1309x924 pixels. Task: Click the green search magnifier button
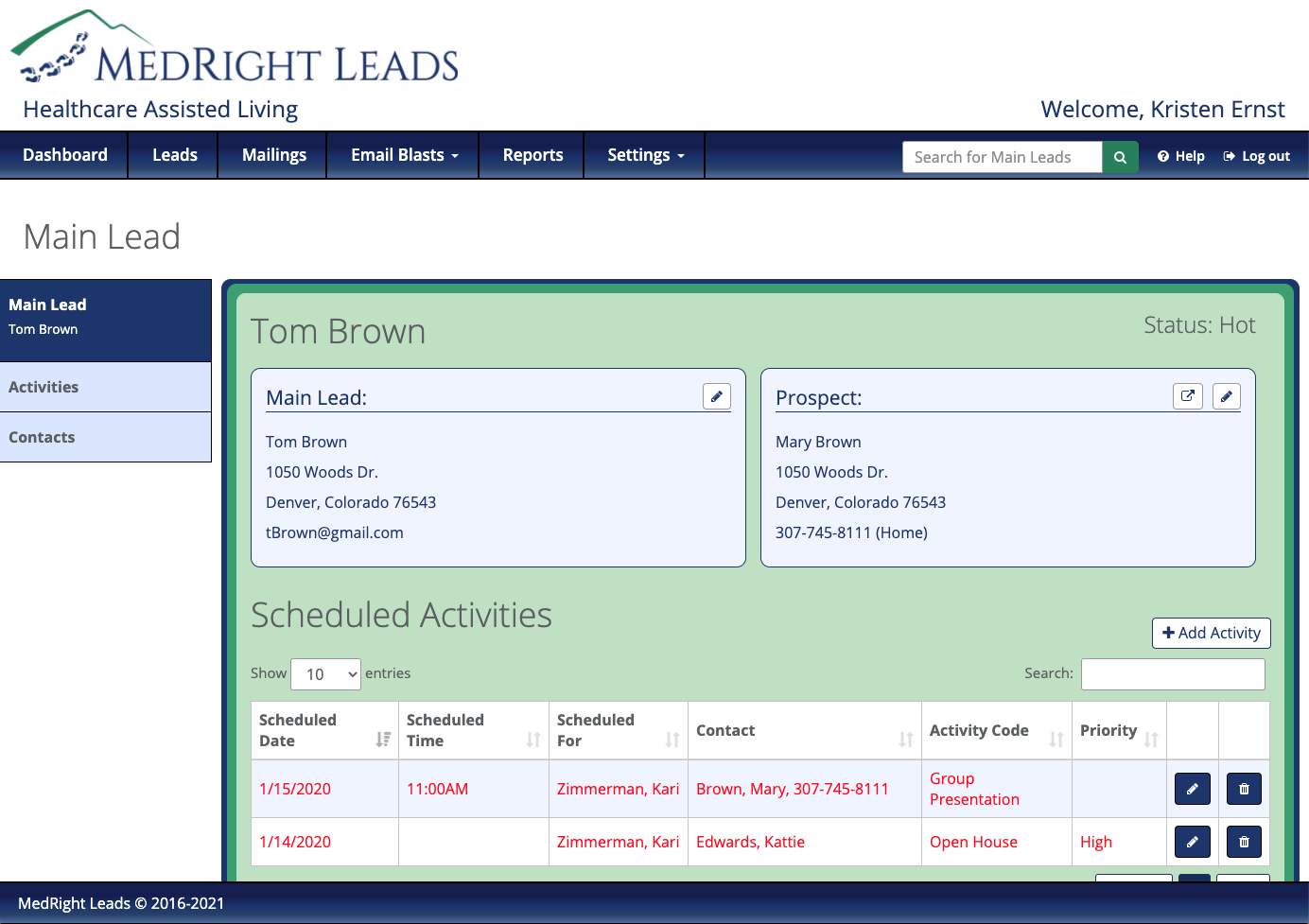(1120, 157)
